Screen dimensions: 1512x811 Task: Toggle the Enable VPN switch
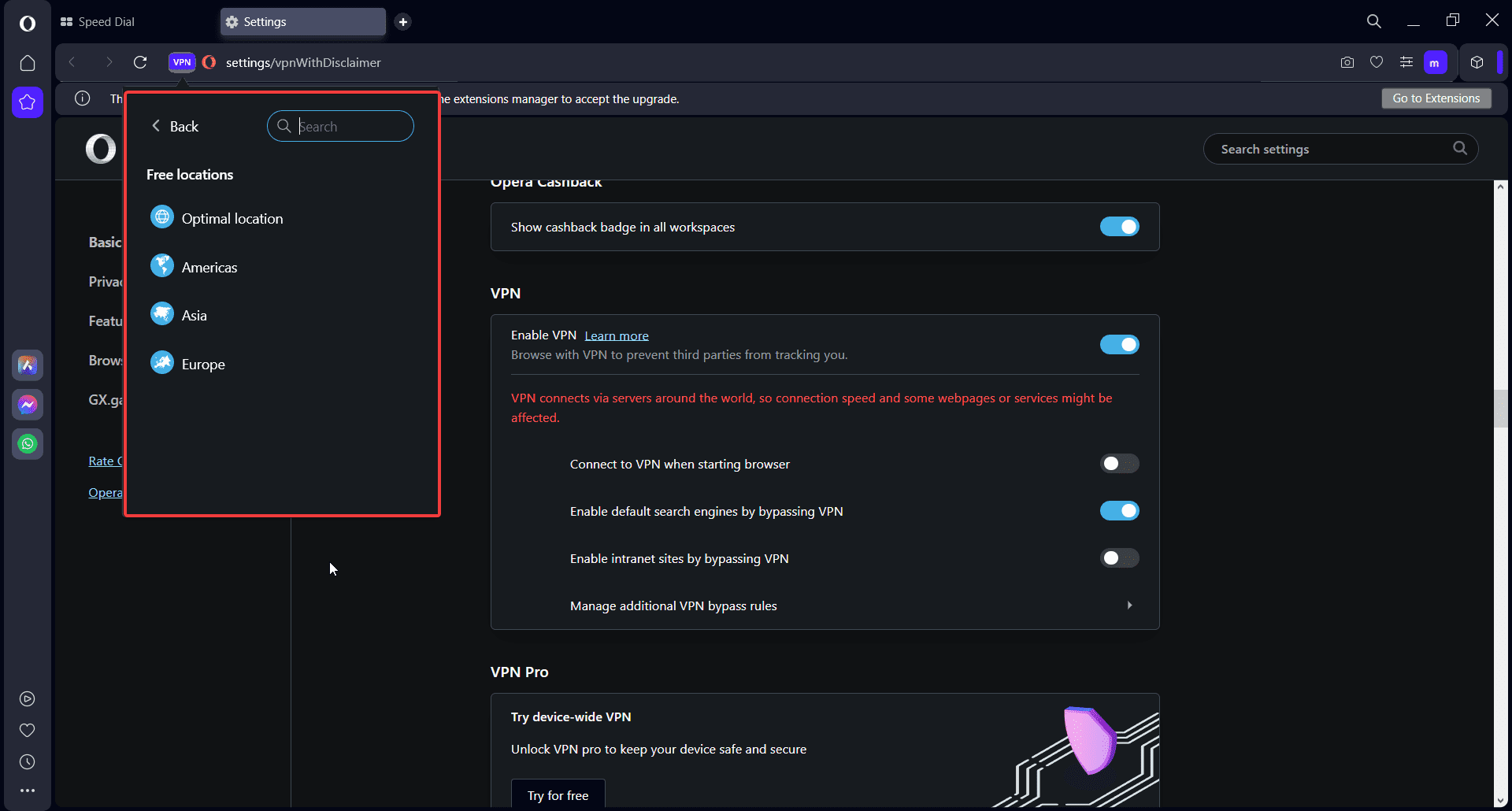[x=1119, y=344]
